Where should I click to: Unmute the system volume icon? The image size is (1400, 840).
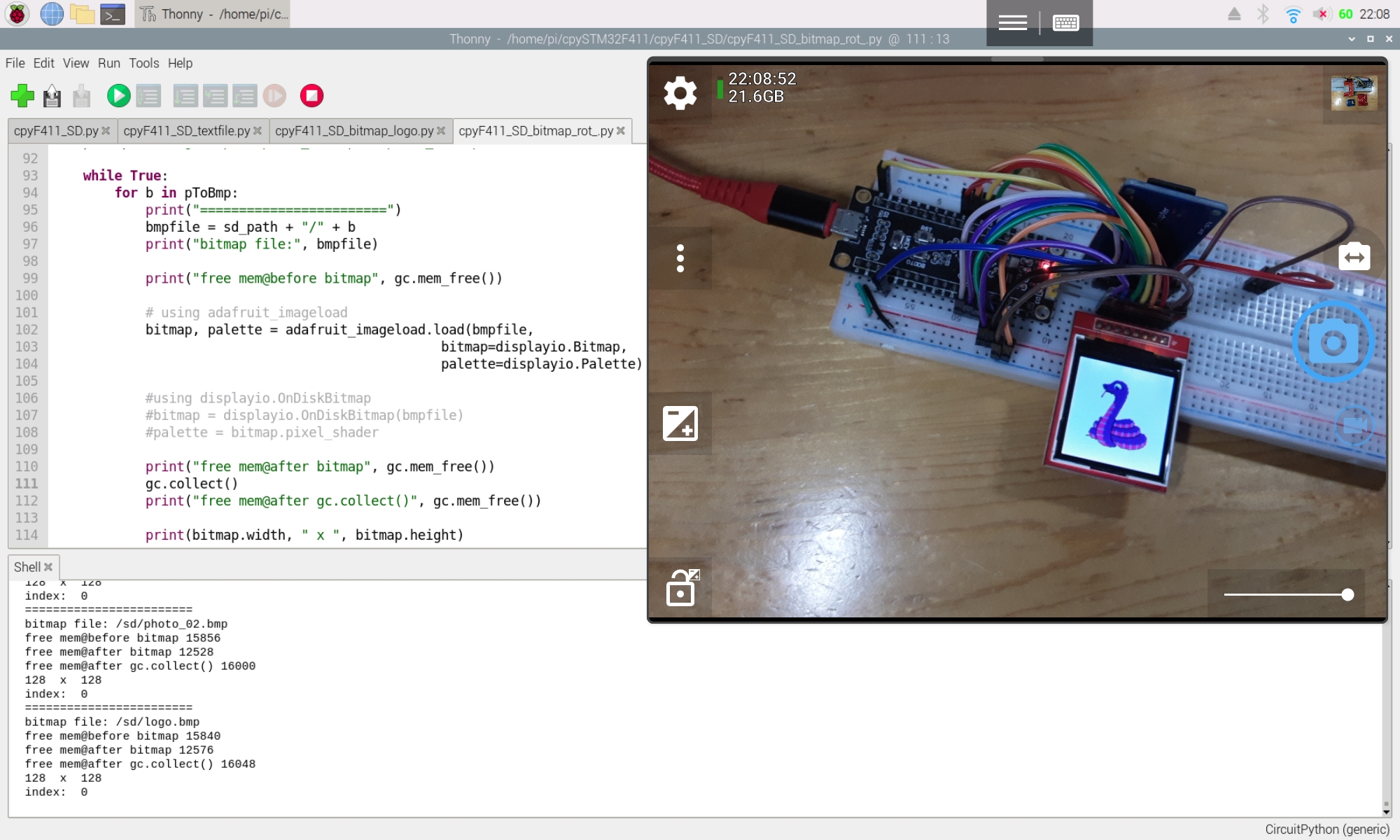(x=1322, y=13)
